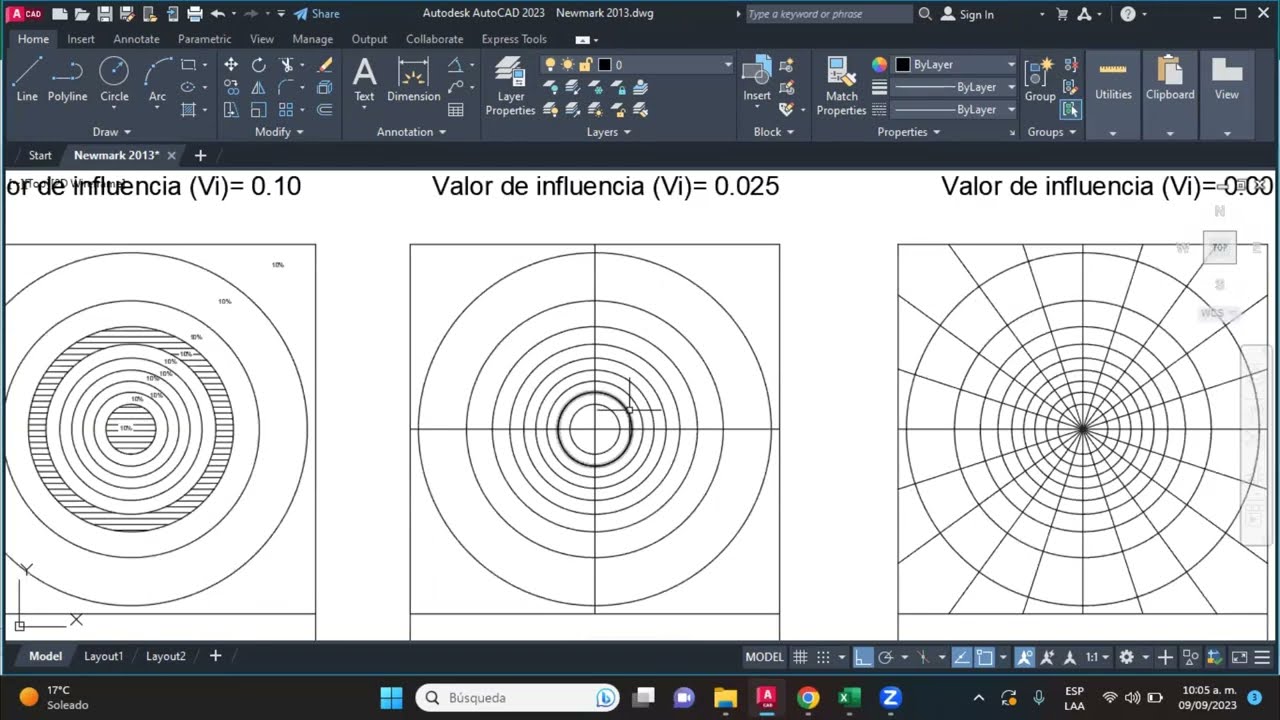Toggle 2D object snap
The image size is (1280, 720).
click(x=984, y=657)
